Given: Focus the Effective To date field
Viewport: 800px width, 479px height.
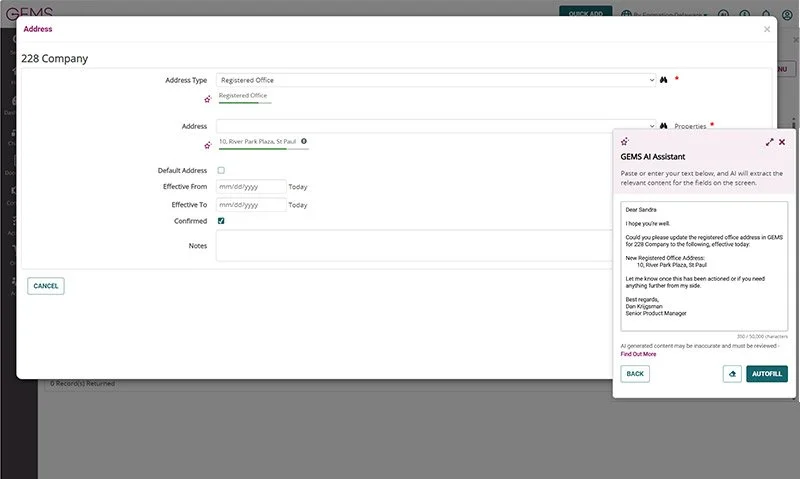Looking at the screenshot, I should point(251,205).
